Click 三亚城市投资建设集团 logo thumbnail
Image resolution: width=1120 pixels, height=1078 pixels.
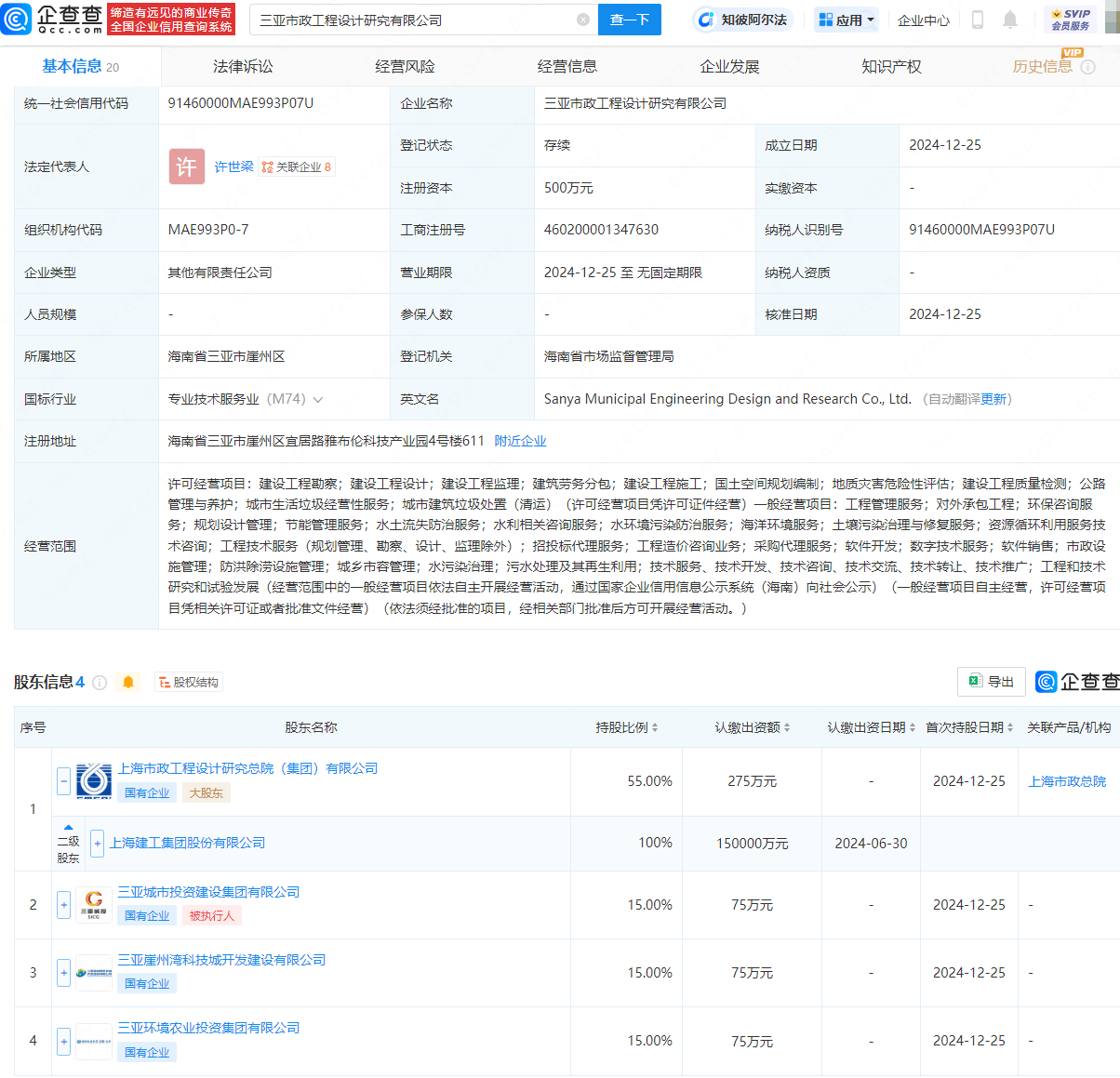(x=94, y=904)
